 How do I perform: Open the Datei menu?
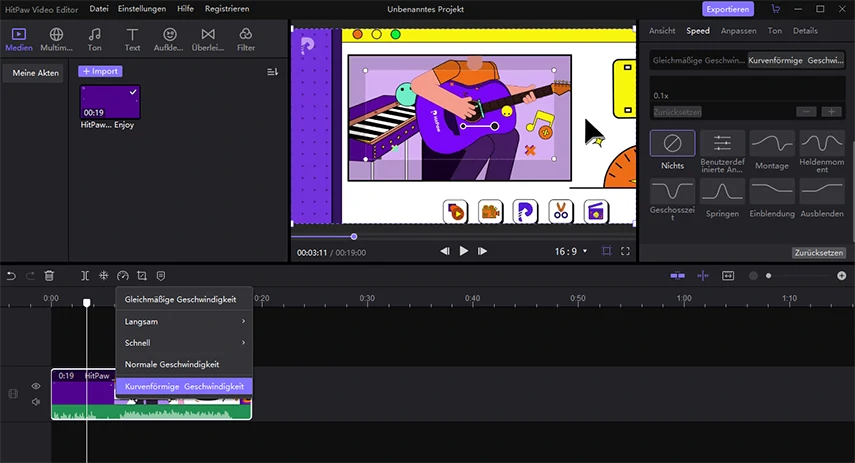click(x=99, y=9)
